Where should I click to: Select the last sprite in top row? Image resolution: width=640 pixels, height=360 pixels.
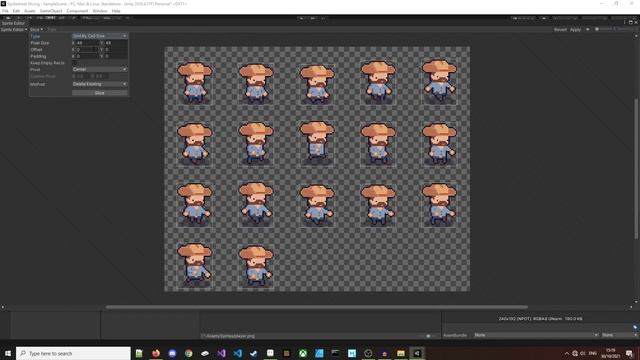click(439, 82)
